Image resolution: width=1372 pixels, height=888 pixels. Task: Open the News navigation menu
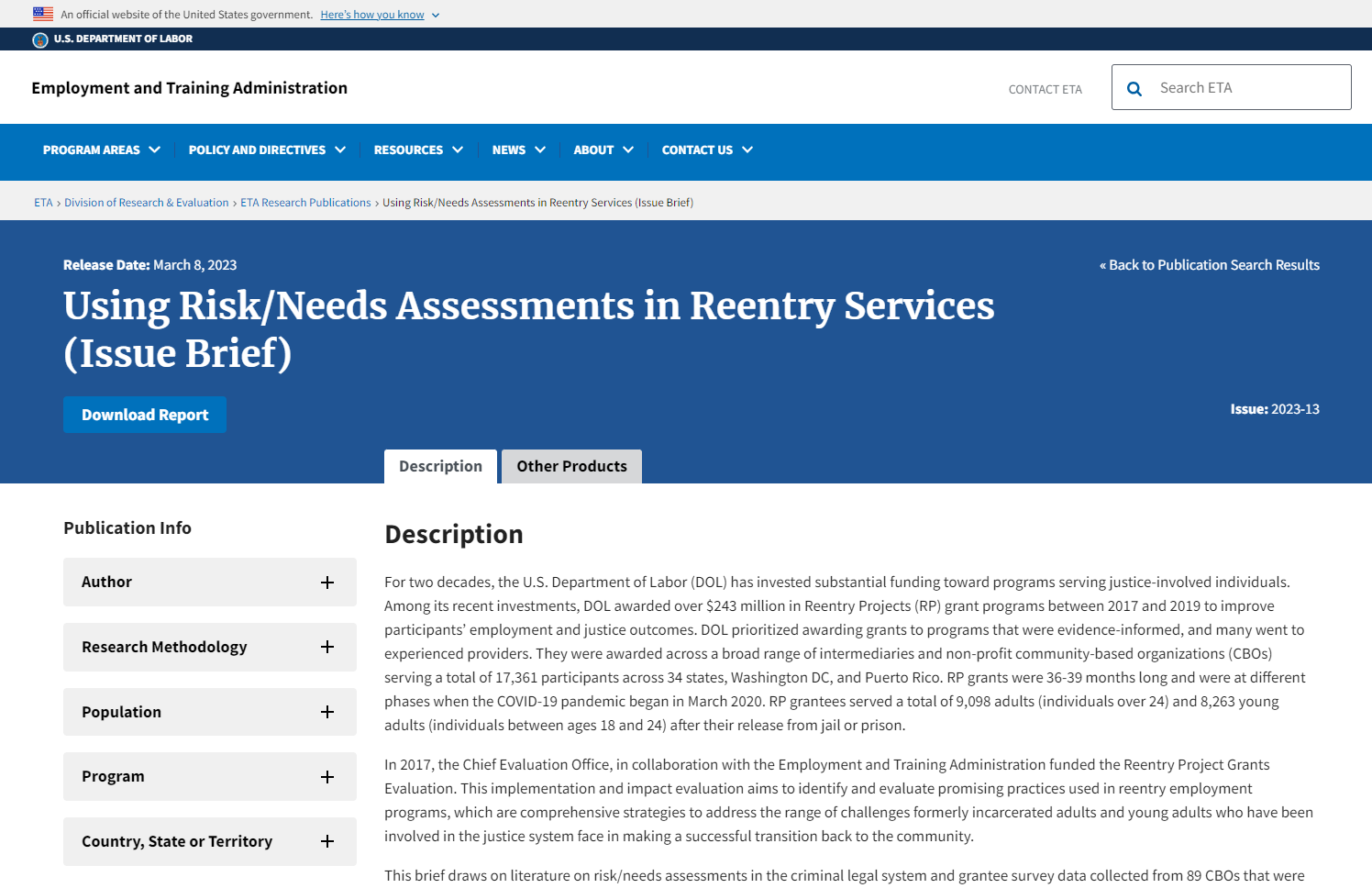pos(518,150)
